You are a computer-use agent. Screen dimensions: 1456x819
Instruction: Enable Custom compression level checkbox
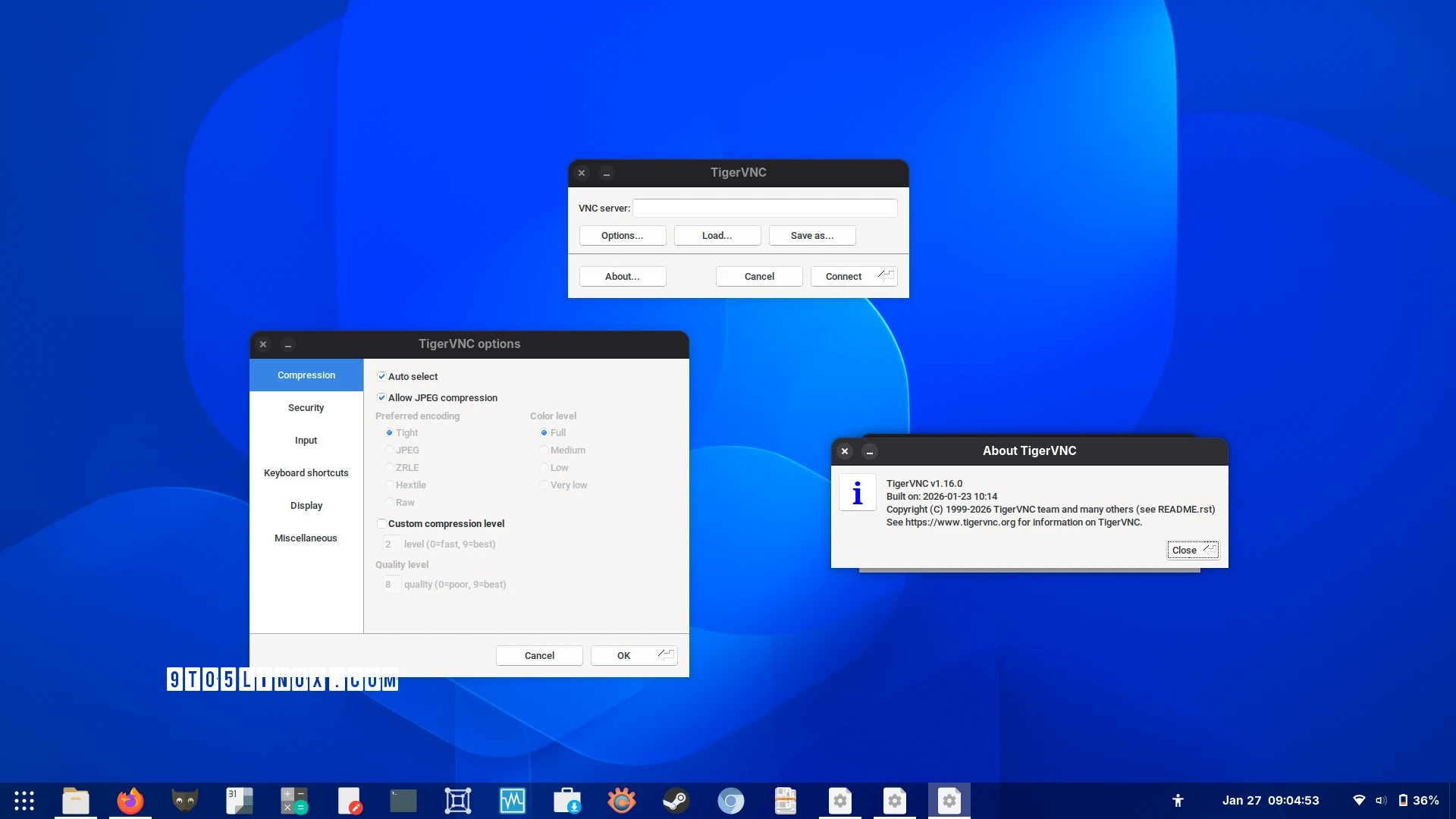click(x=381, y=523)
